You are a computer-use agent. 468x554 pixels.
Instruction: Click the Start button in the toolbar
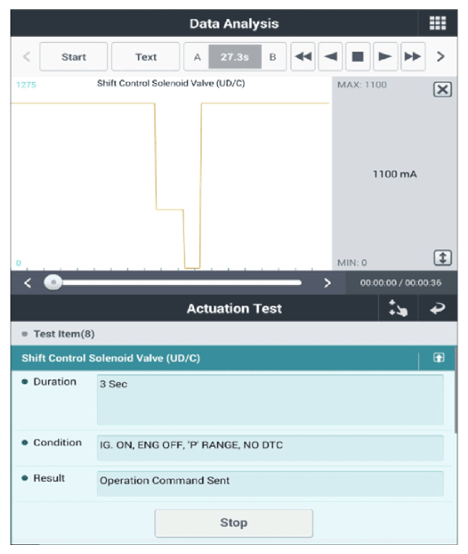tap(73, 57)
